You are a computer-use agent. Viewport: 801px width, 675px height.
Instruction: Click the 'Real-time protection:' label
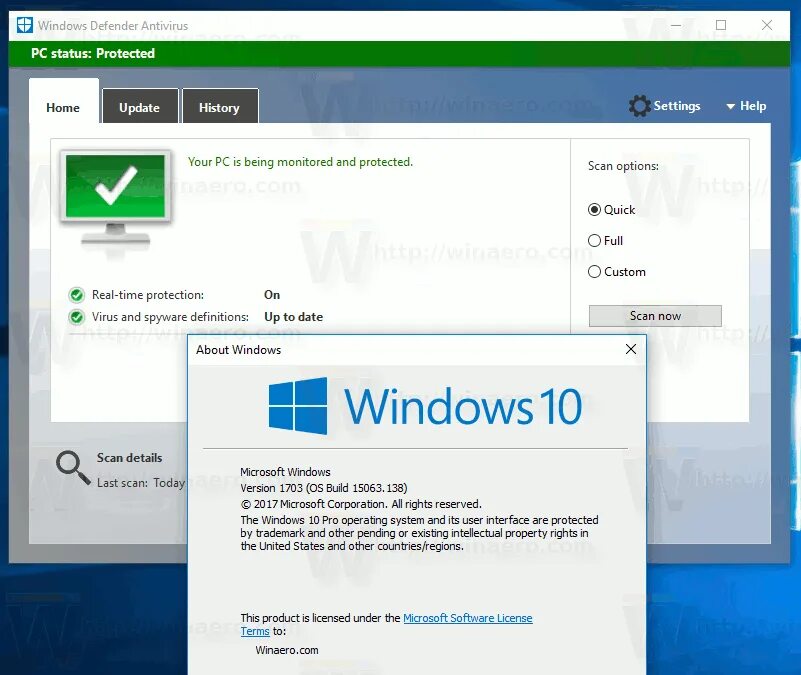tap(148, 295)
